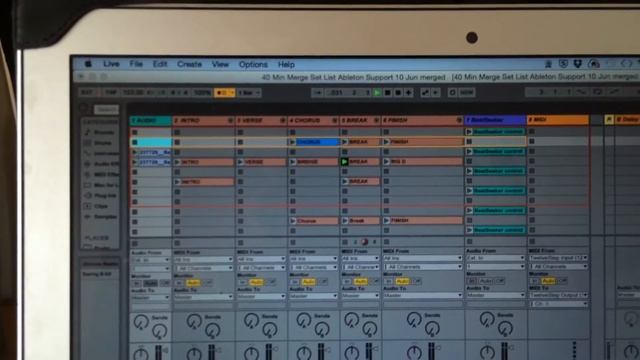Select the 1 Audio track header
640x360 pixels.
[151, 121]
